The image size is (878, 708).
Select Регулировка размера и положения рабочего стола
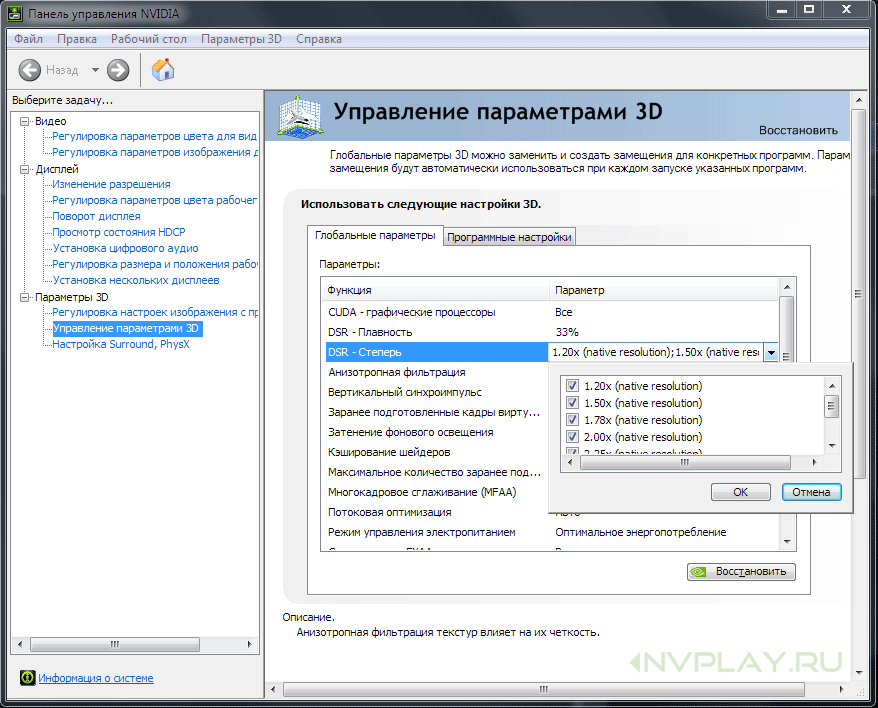[x=155, y=264]
